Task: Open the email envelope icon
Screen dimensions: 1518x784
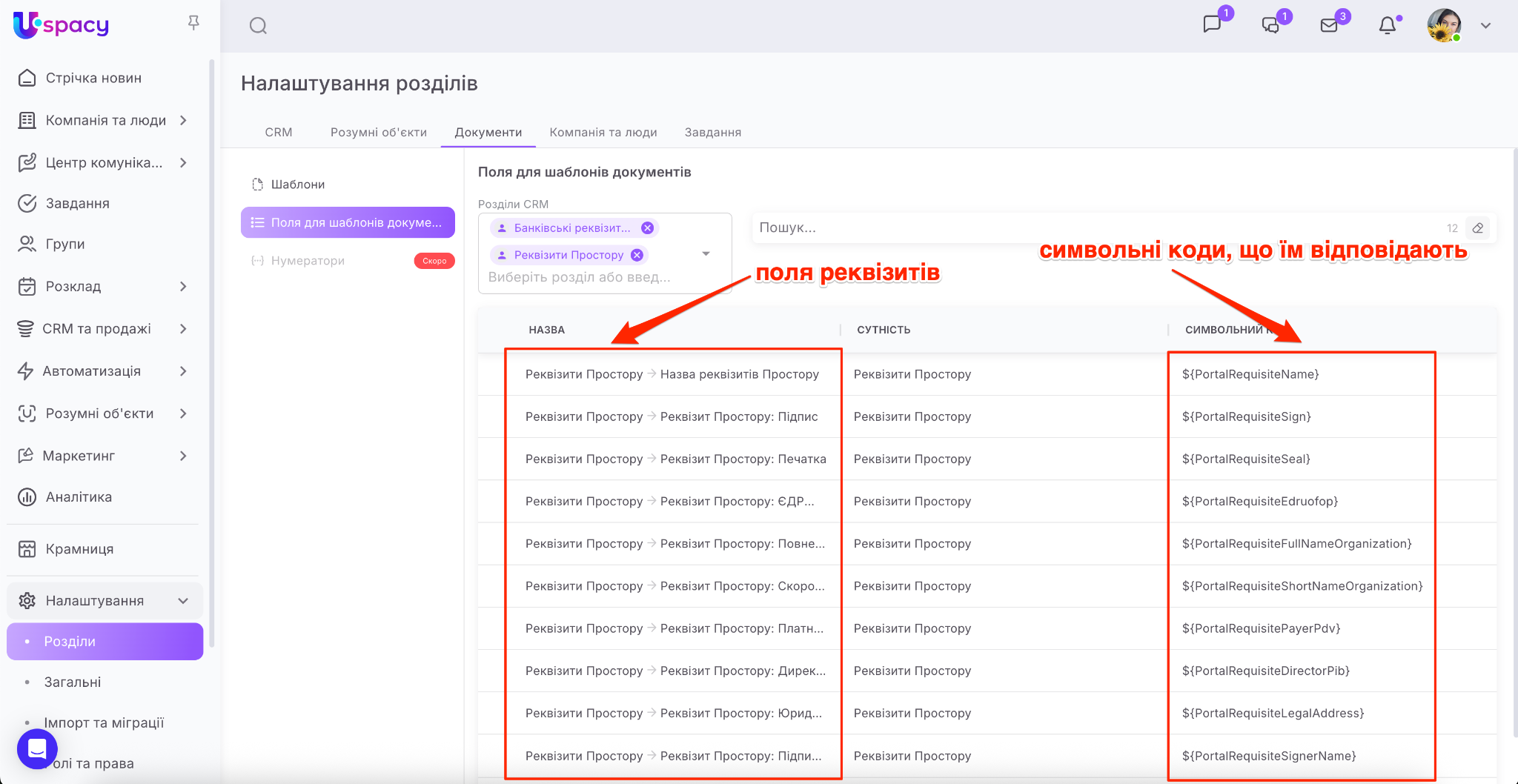Action: 1329,25
